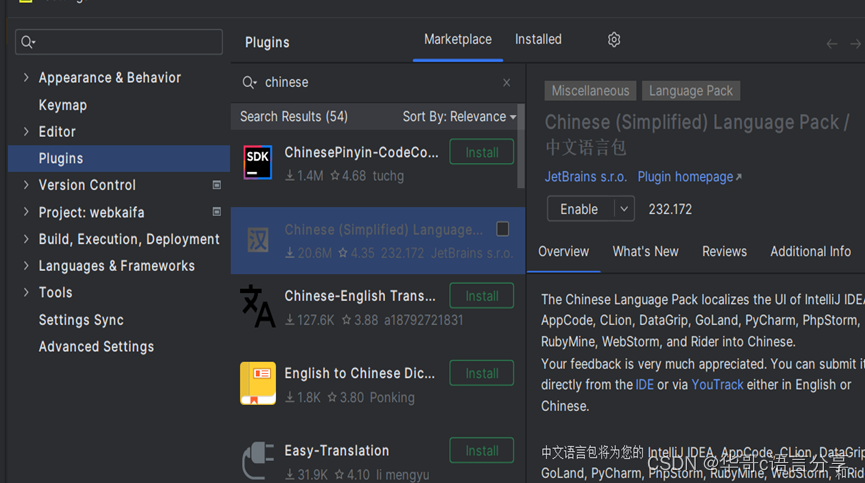Navigate back with left arrow
865x483 pixels.
pyautogui.click(x=832, y=44)
